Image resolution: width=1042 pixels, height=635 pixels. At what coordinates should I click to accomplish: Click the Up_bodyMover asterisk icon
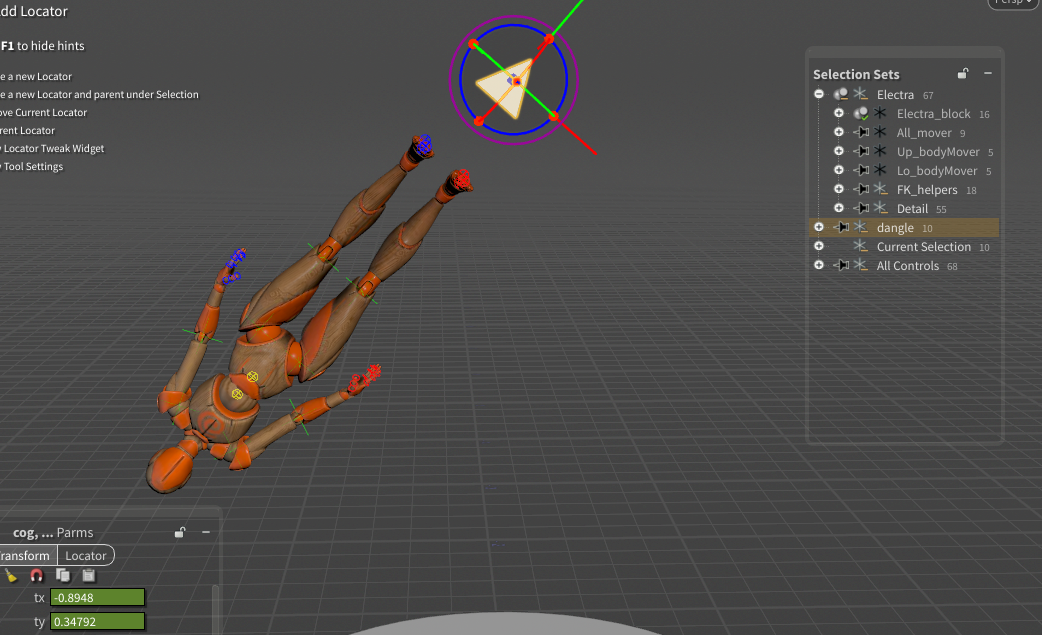[881, 151]
